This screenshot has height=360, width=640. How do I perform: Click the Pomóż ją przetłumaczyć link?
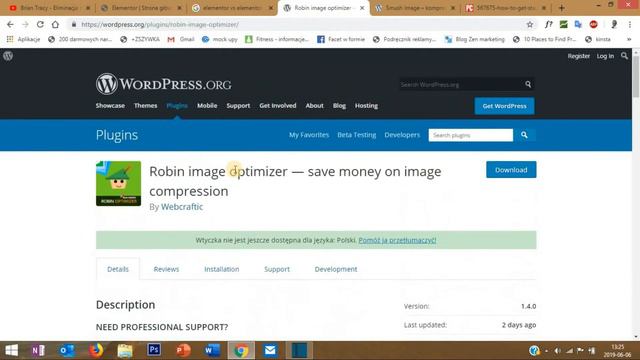[x=397, y=240]
